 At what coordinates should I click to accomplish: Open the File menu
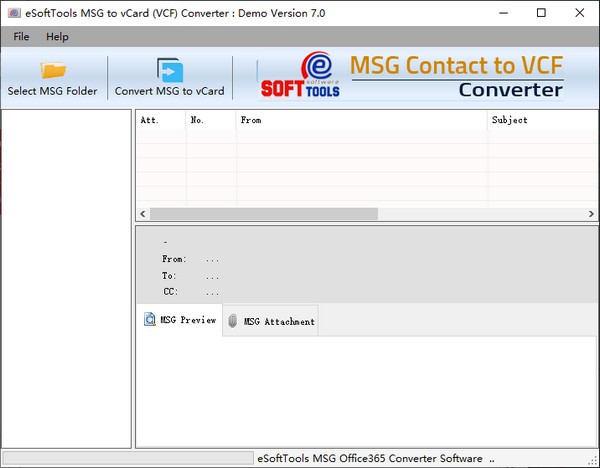click(x=21, y=37)
